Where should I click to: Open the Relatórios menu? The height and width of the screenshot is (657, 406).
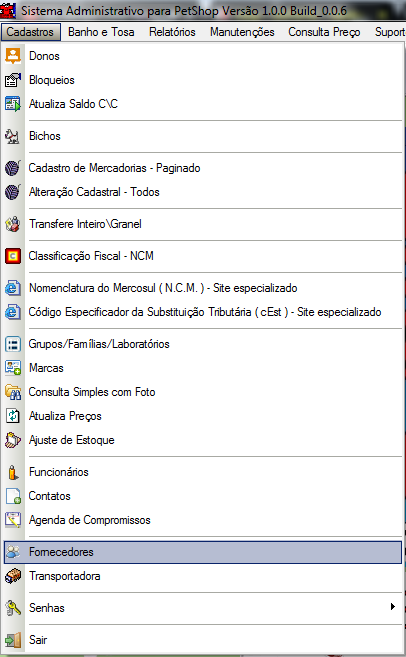pos(172,32)
